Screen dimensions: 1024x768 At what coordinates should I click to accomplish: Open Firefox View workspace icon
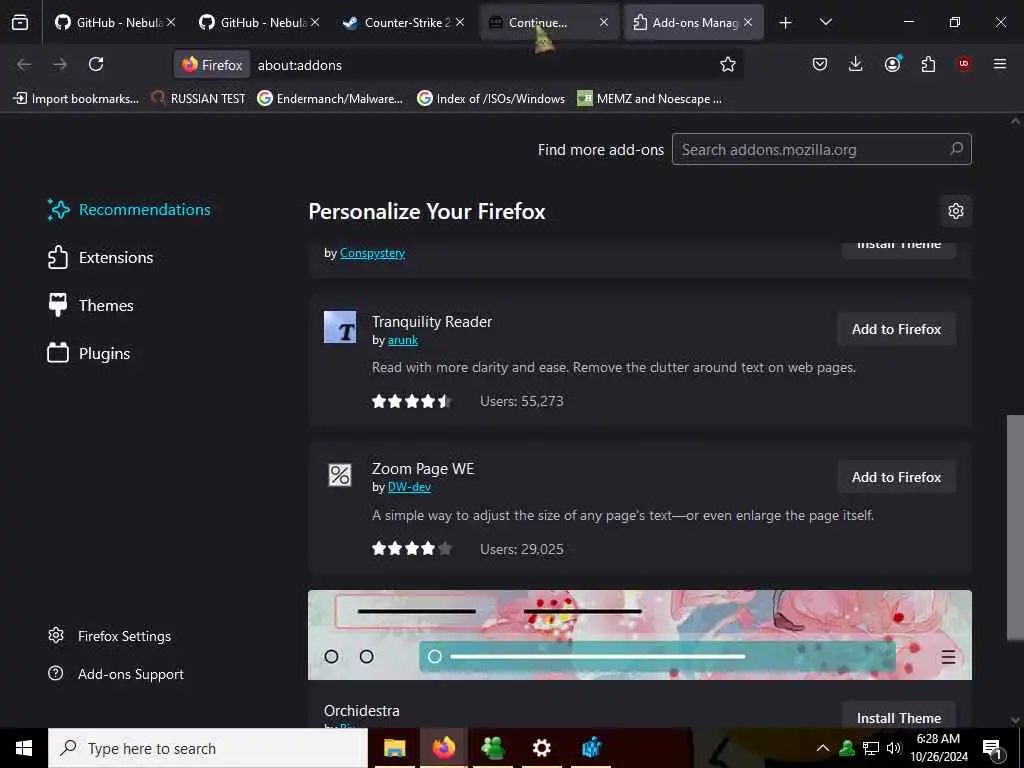tap(20, 22)
